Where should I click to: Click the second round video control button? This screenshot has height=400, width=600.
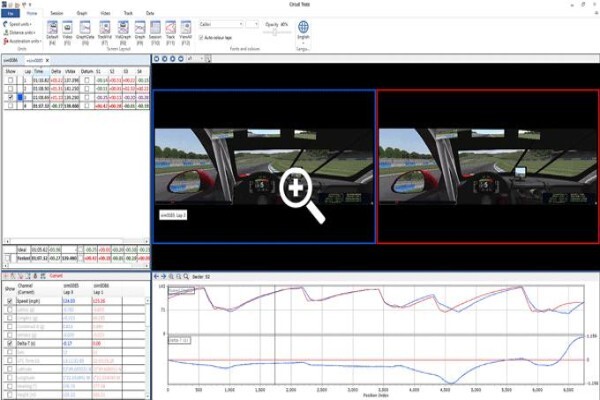coord(165,59)
